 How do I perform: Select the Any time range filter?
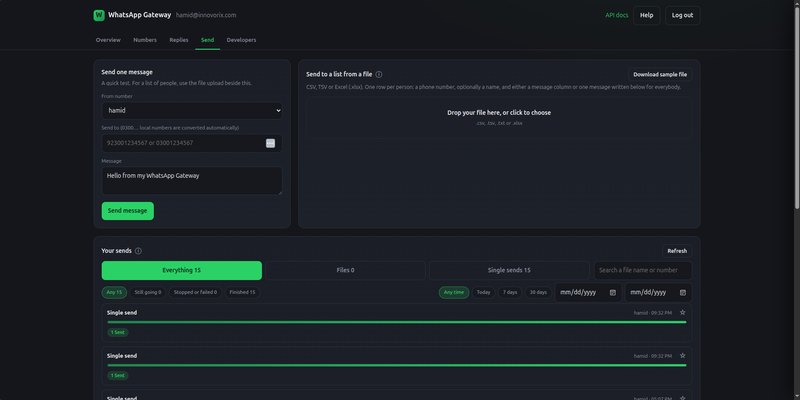click(454, 292)
